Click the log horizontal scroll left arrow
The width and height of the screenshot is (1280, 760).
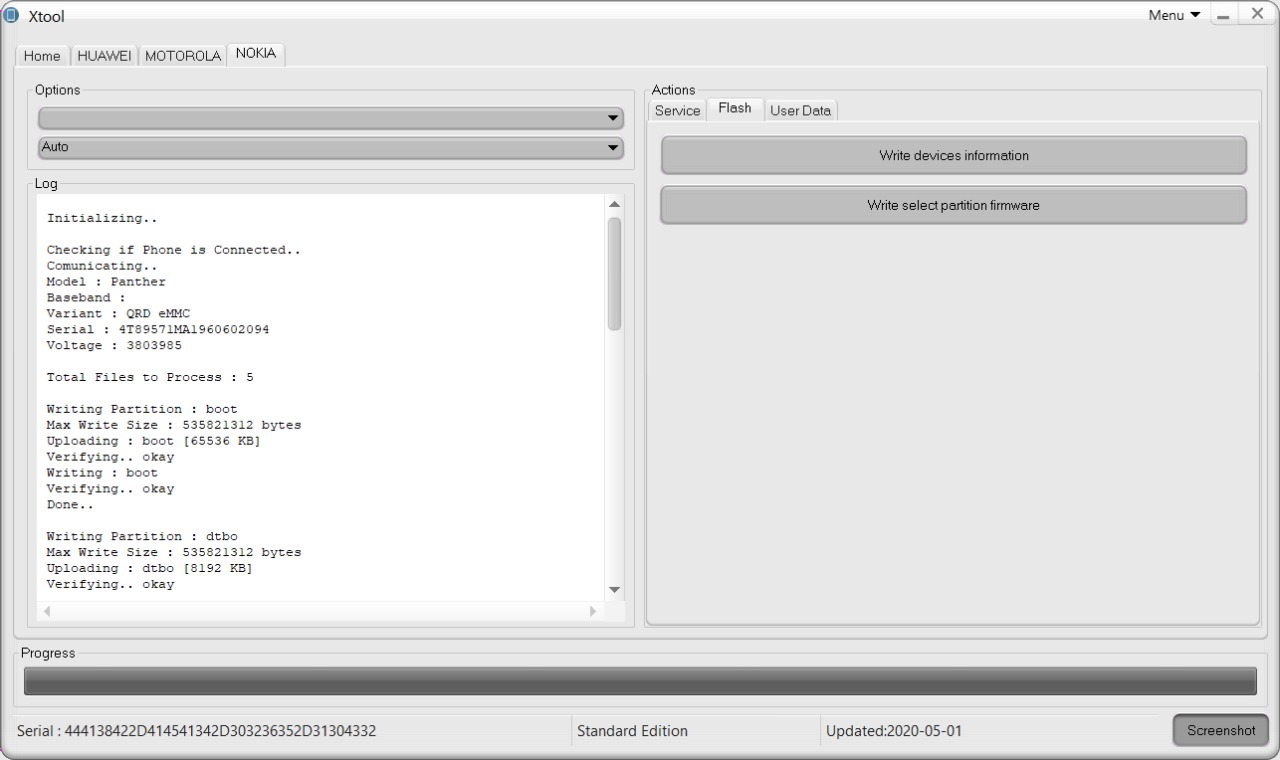pyautogui.click(x=46, y=611)
